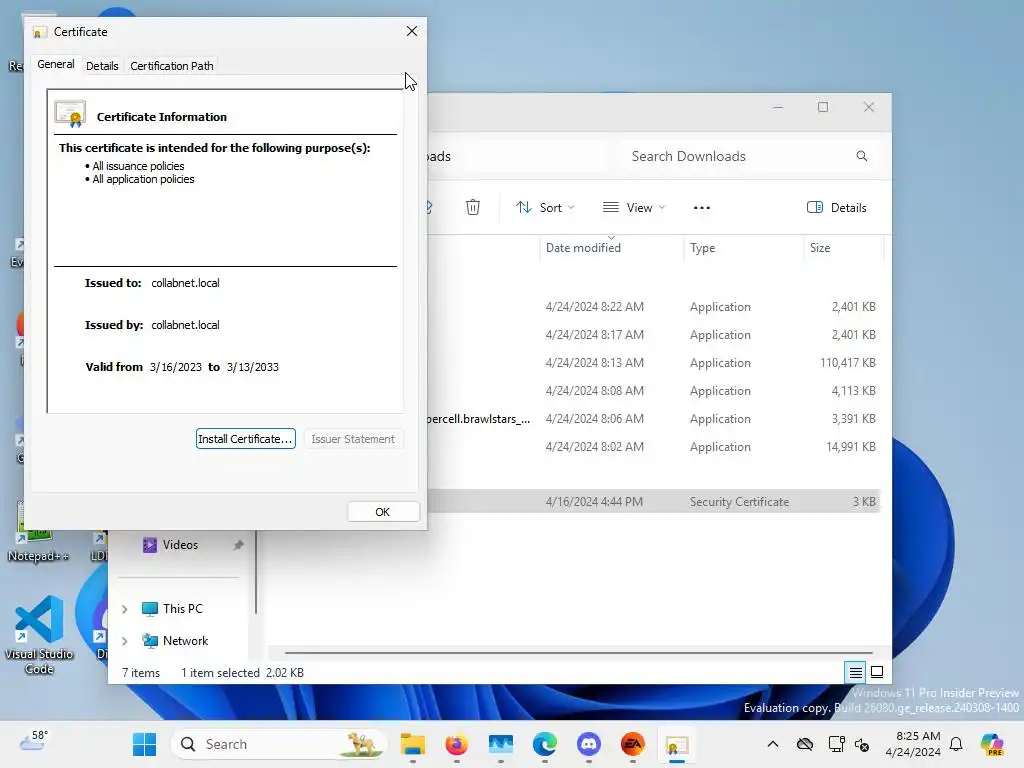Launch Firefox from the taskbar
The height and width of the screenshot is (768, 1024).
click(x=456, y=744)
